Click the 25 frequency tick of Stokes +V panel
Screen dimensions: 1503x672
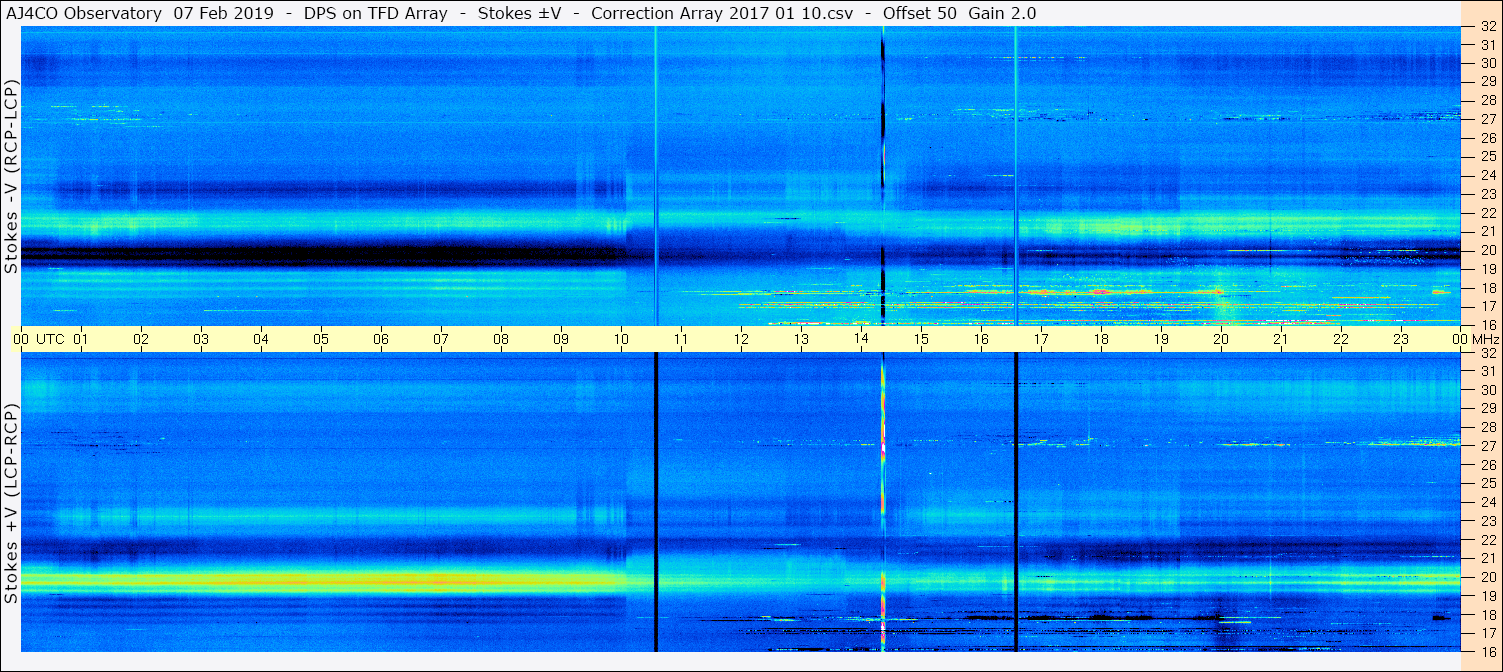click(1487, 483)
